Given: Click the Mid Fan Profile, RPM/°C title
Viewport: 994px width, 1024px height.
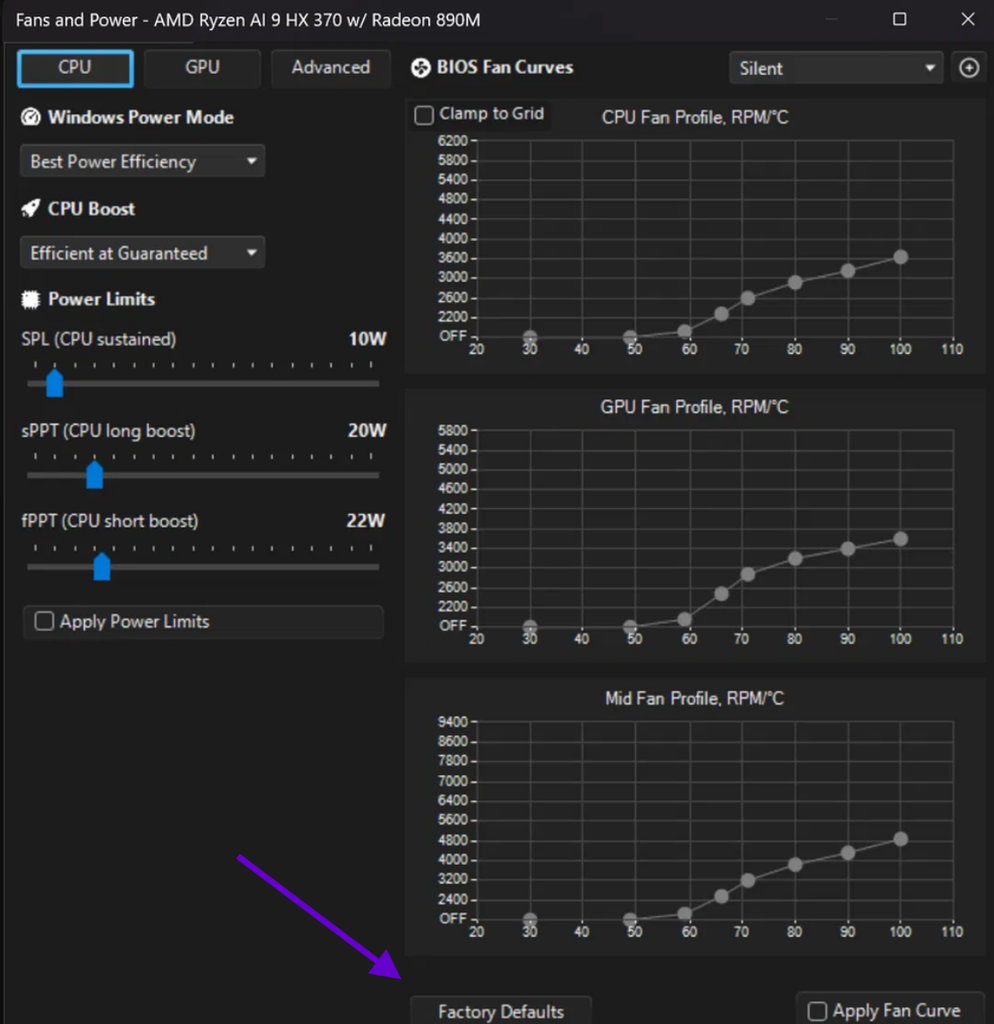Looking at the screenshot, I should coord(694,699).
